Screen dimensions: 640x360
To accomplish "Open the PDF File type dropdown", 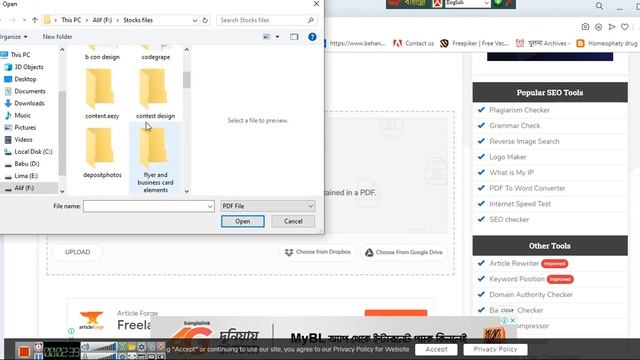I will coord(268,206).
